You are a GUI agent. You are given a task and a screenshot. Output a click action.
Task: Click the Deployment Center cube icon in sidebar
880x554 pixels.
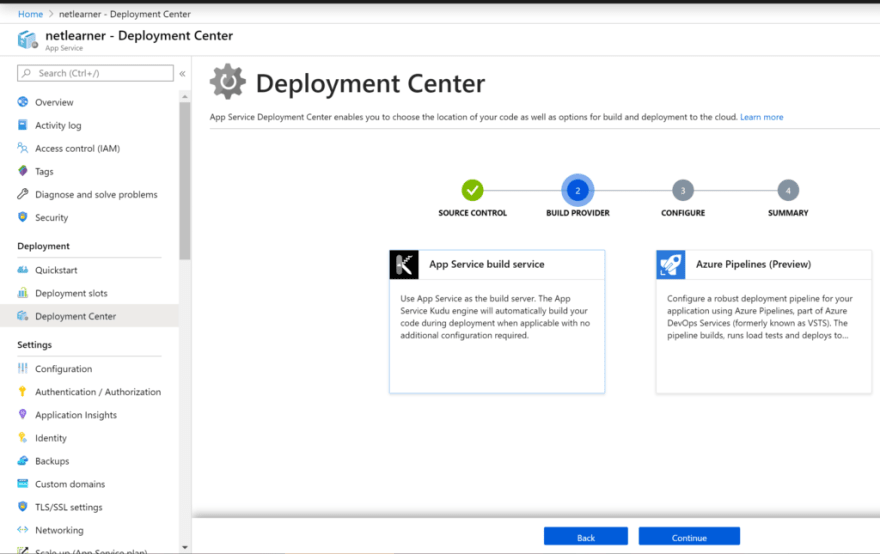(22, 315)
